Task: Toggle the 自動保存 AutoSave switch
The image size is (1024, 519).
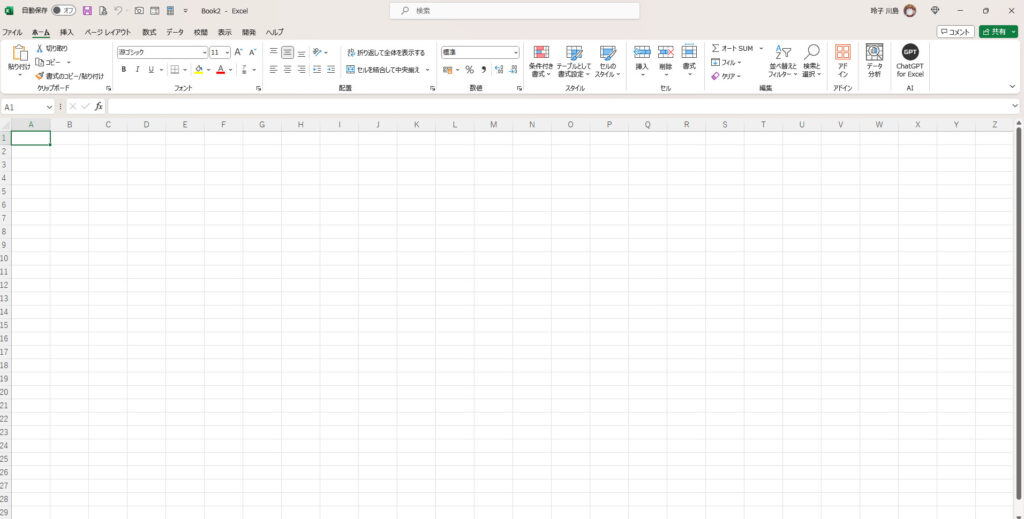Action: point(64,10)
